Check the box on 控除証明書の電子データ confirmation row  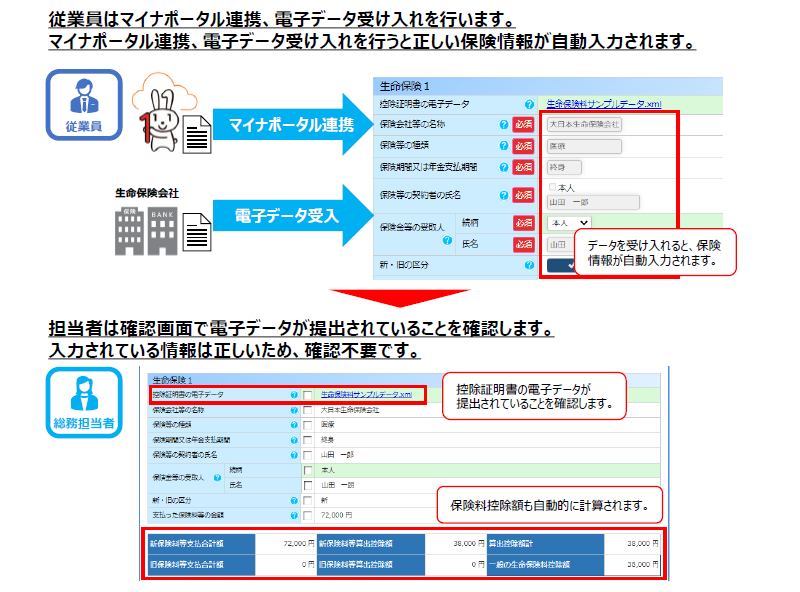(x=308, y=395)
